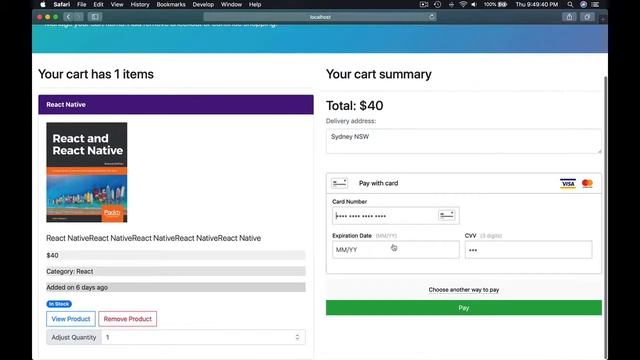Click the Visa logo
The image size is (640, 360).
pyautogui.click(x=568, y=183)
